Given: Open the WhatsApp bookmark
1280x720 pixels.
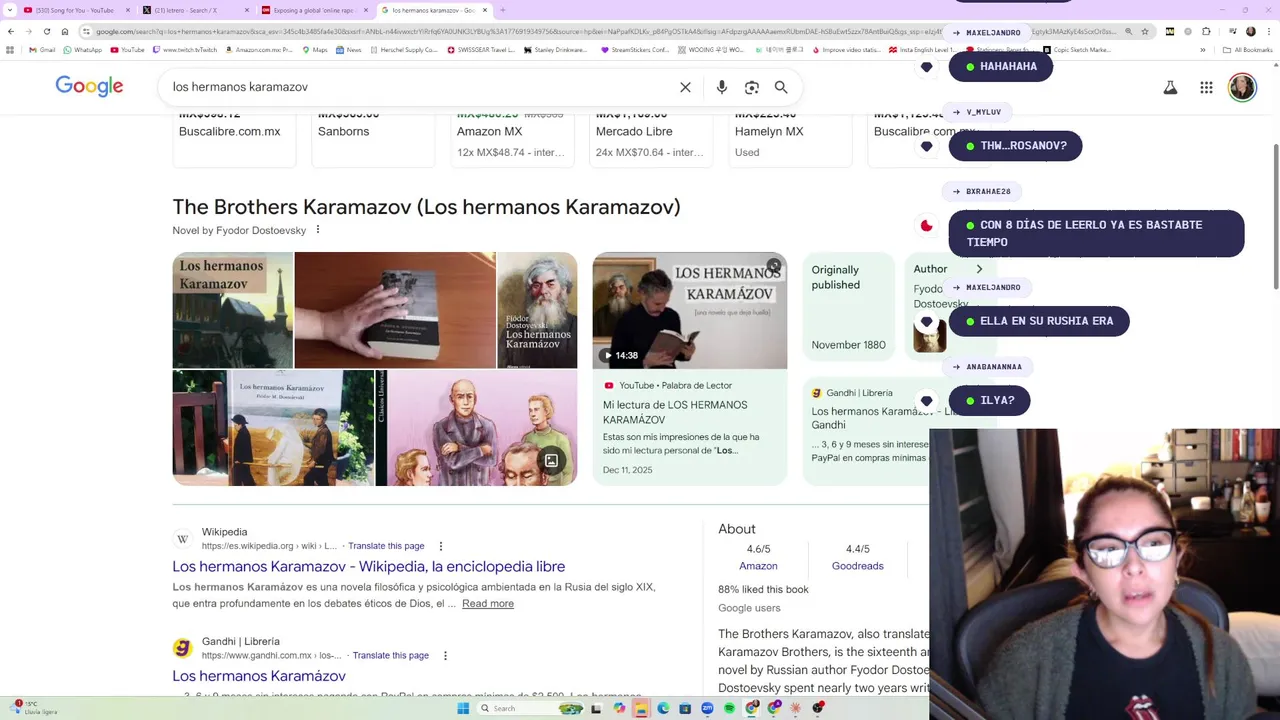Looking at the screenshot, I should tap(82, 49).
